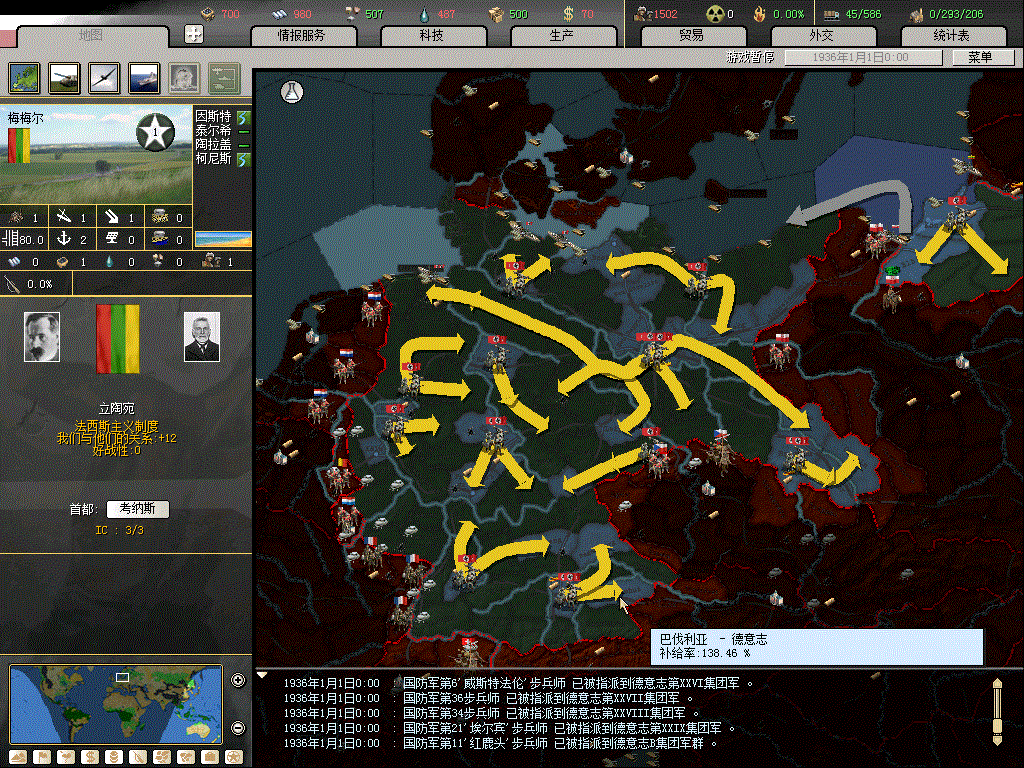Select the air units airplane icon
This screenshot has width=1024, height=768.
[x=104, y=78]
